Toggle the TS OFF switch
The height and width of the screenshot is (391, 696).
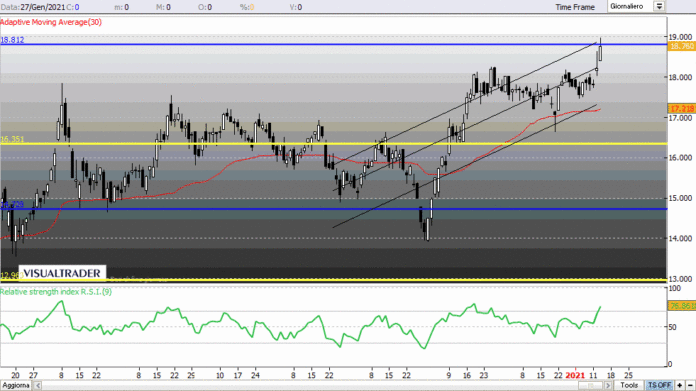tap(659, 385)
